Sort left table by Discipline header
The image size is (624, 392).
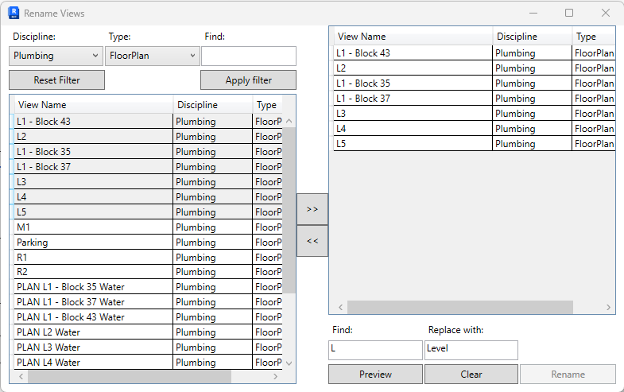pyautogui.click(x=213, y=105)
